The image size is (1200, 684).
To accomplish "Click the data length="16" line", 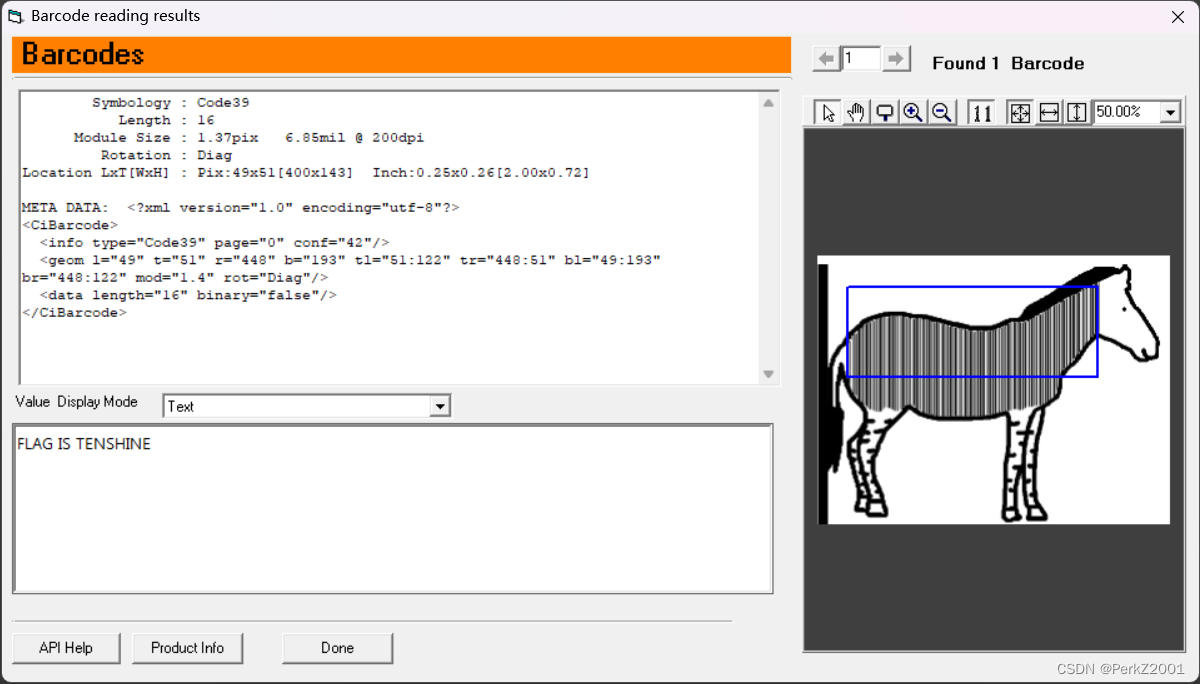I will pyautogui.click(x=188, y=295).
